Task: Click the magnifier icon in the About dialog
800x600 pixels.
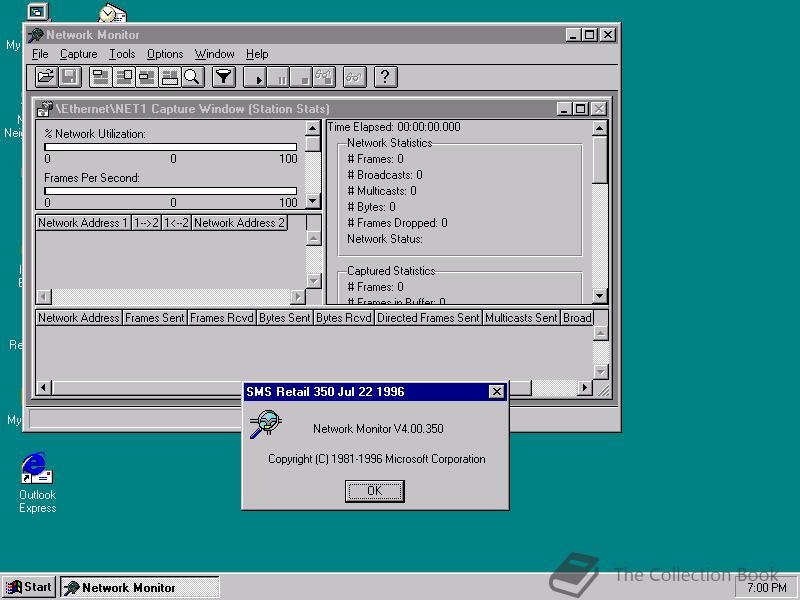Action: (265, 424)
